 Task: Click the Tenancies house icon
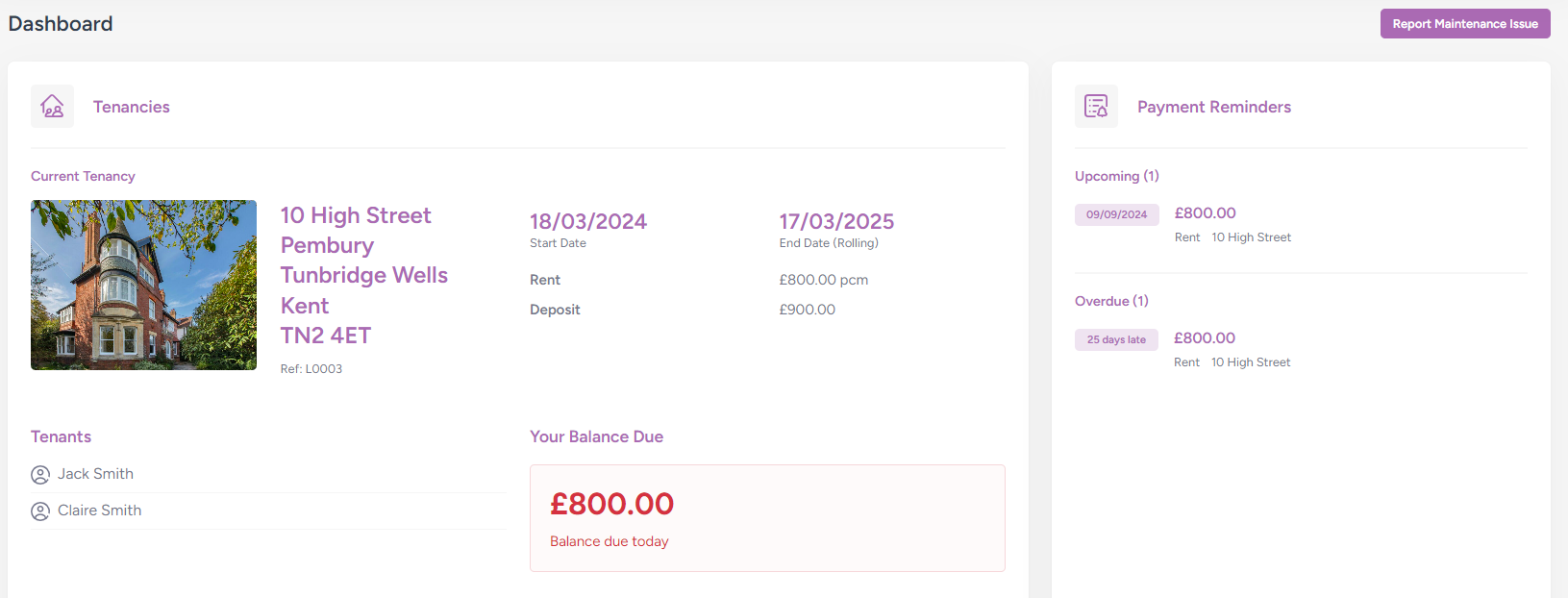click(52, 107)
